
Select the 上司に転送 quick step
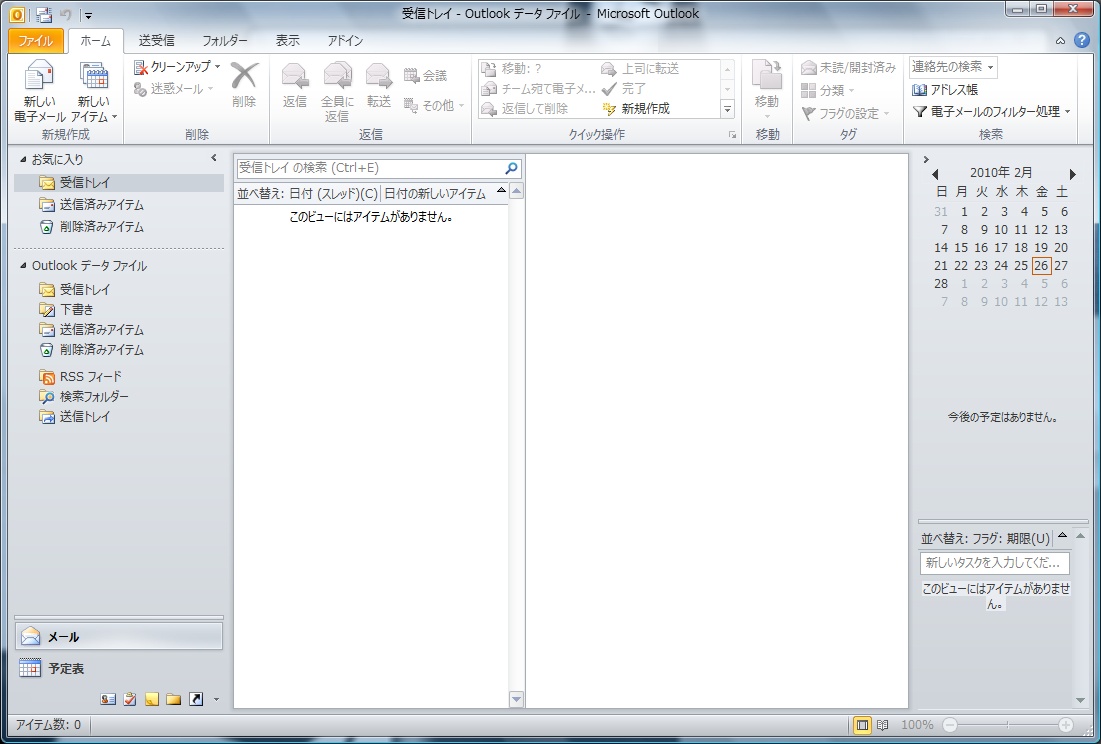click(x=640, y=69)
